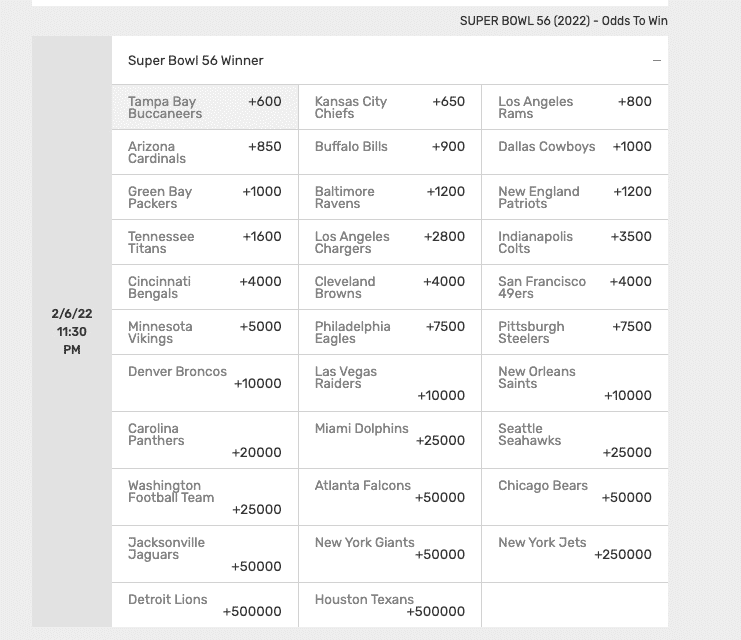Choose Philadelphia Eagles +7500 cell
Image resolution: width=741 pixels, height=640 pixels.
(390, 332)
